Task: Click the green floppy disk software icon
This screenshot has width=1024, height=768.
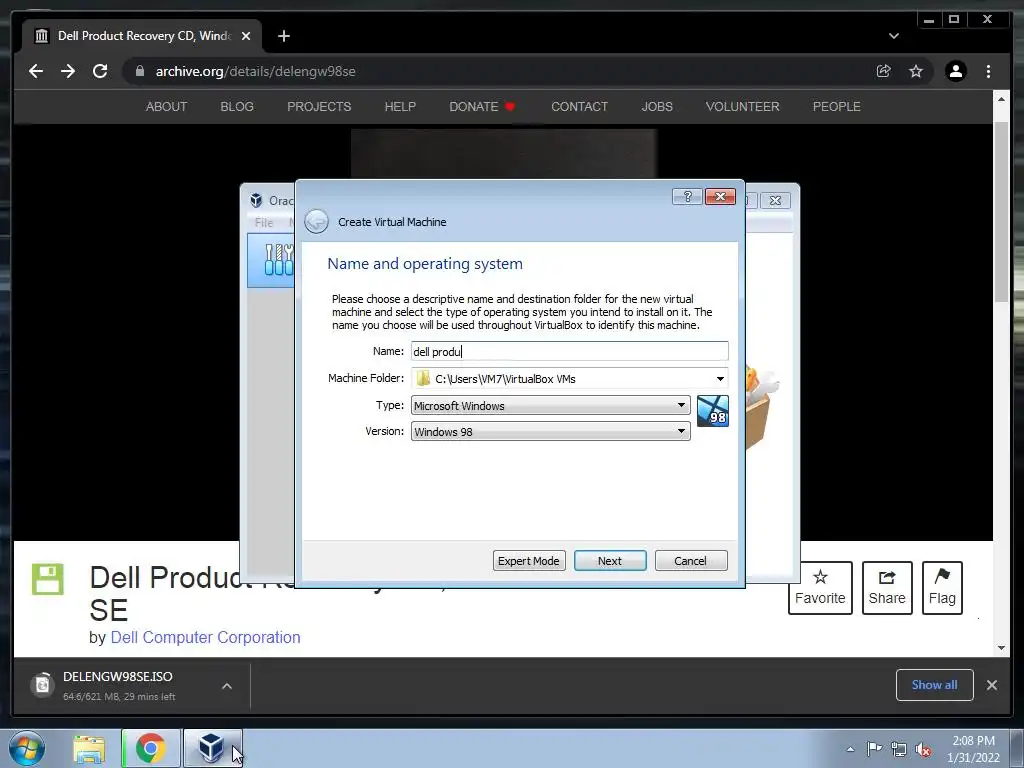Action: (48, 579)
